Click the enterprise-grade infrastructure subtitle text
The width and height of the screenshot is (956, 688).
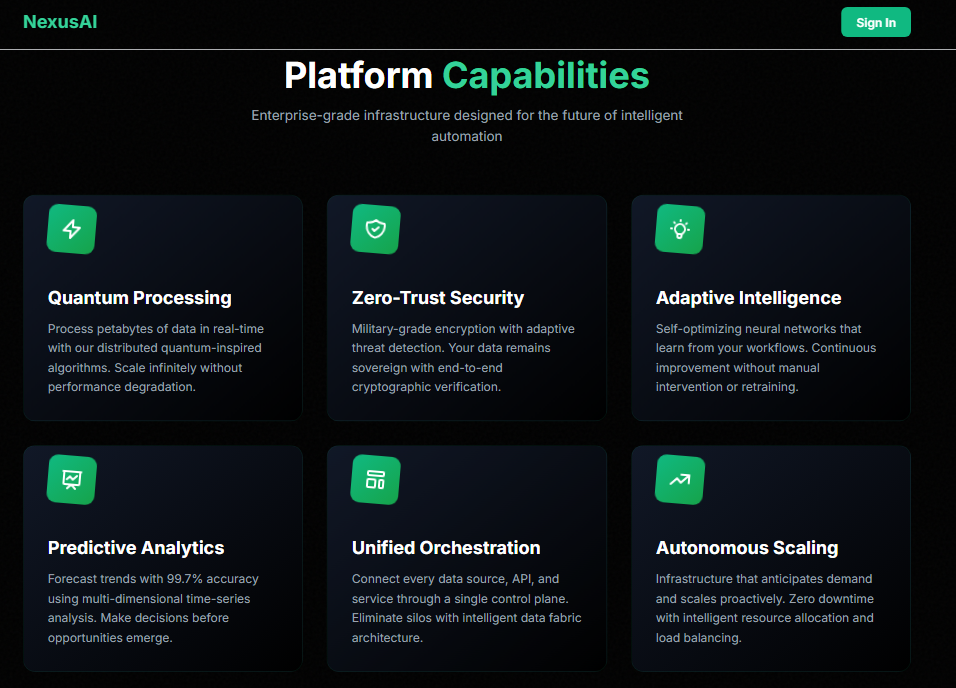(466, 125)
